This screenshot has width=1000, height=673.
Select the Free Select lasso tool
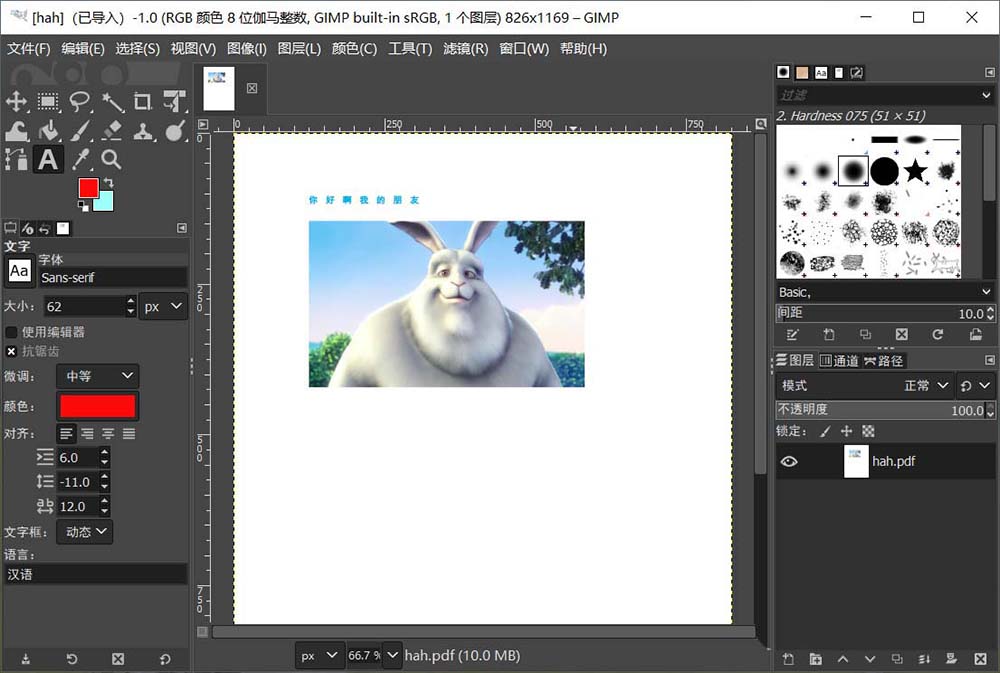point(80,101)
